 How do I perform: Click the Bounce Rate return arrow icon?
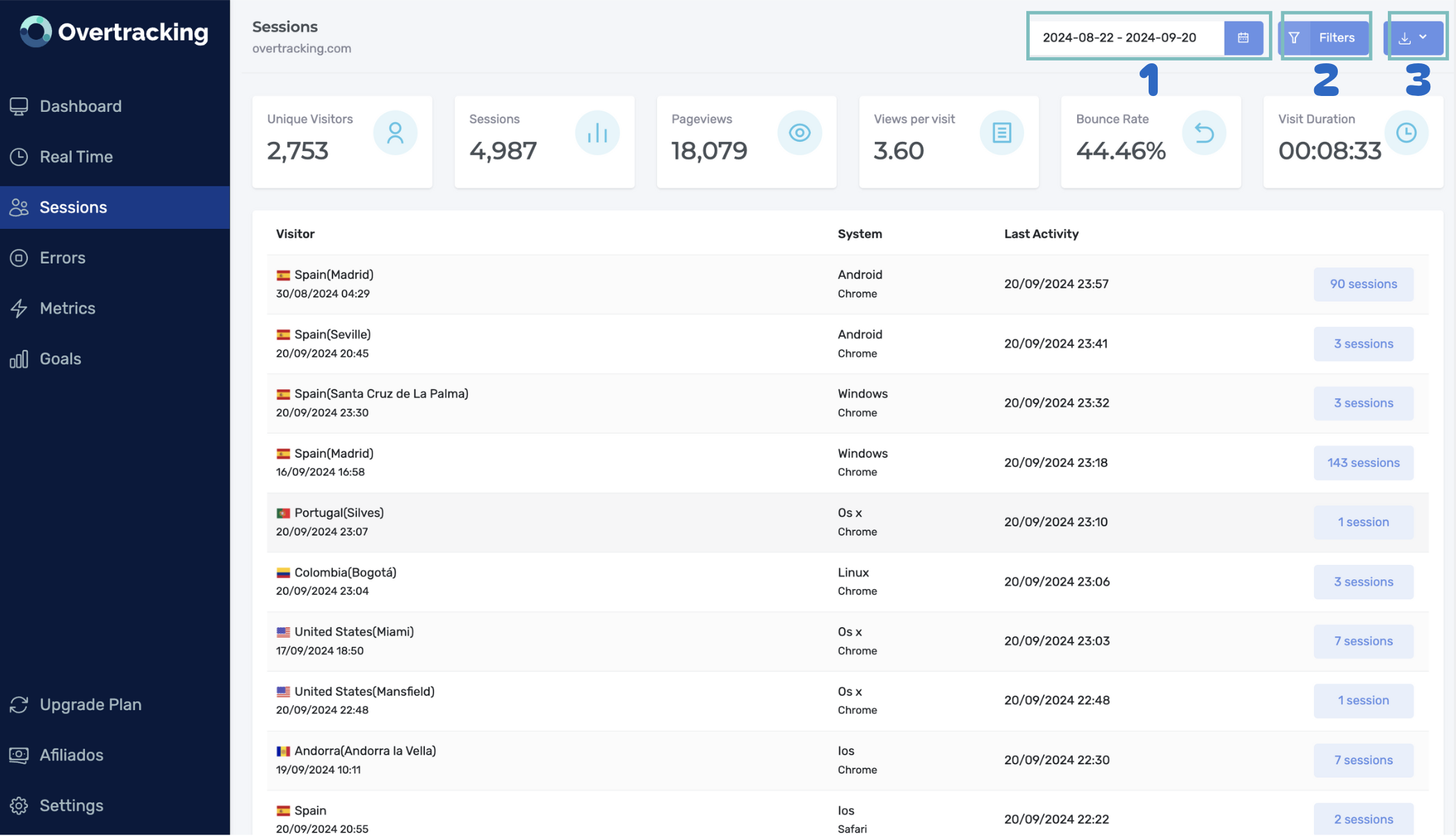(x=1204, y=132)
